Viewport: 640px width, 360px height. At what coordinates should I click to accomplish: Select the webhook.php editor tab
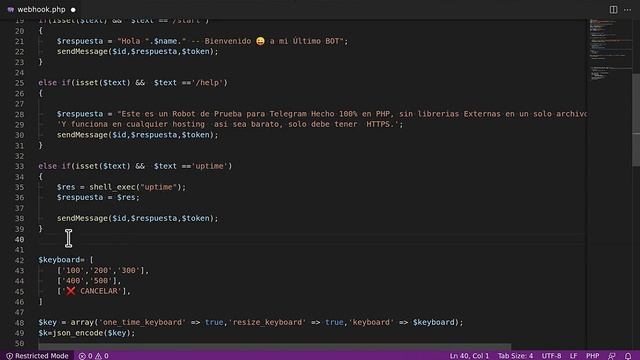click(41, 9)
